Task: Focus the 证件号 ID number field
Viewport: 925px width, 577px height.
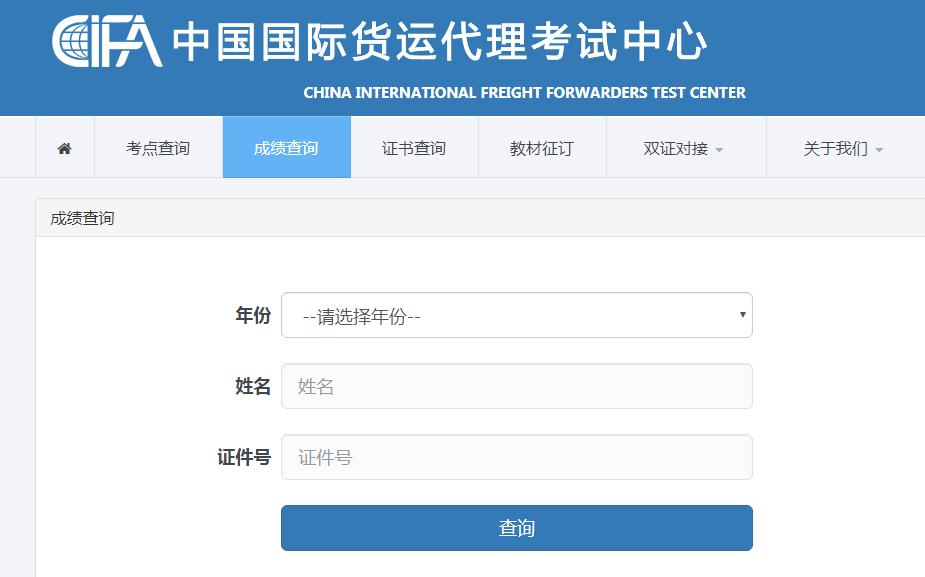Action: point(516,457)
